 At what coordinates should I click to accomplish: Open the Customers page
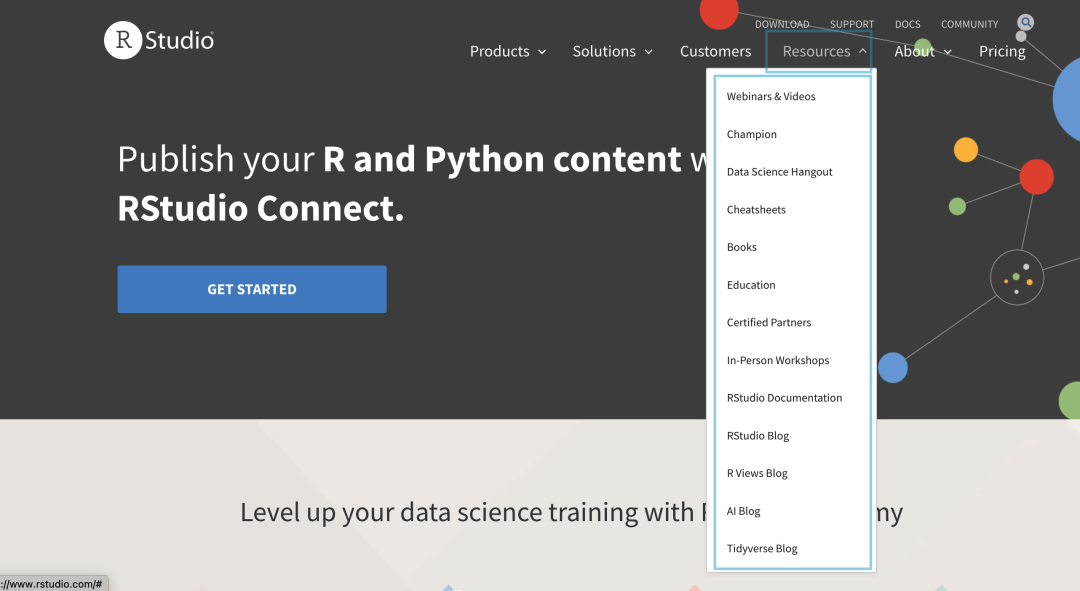click(x=715, y=51)
